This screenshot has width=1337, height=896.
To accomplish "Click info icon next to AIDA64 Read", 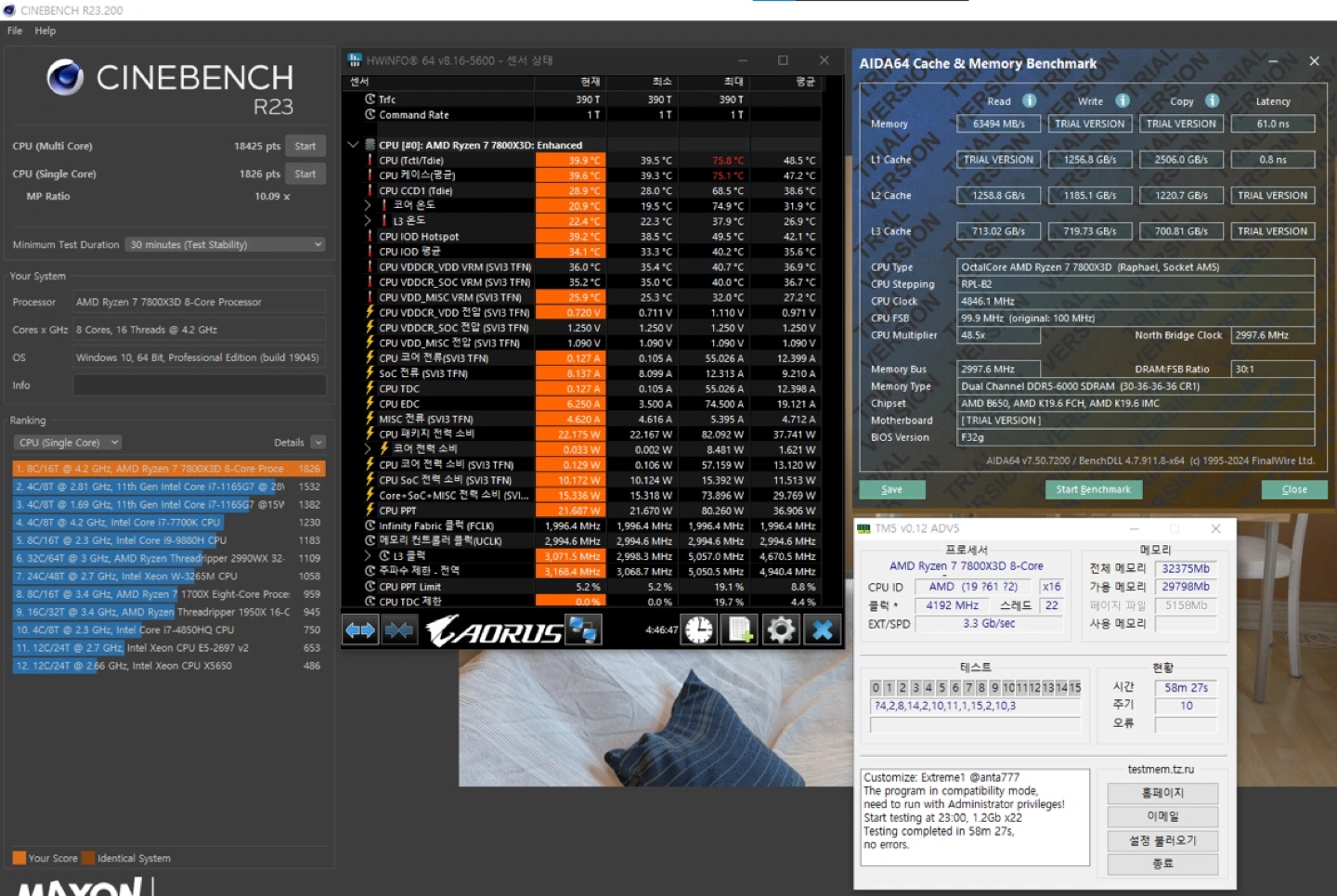I will click(1029, 100).
